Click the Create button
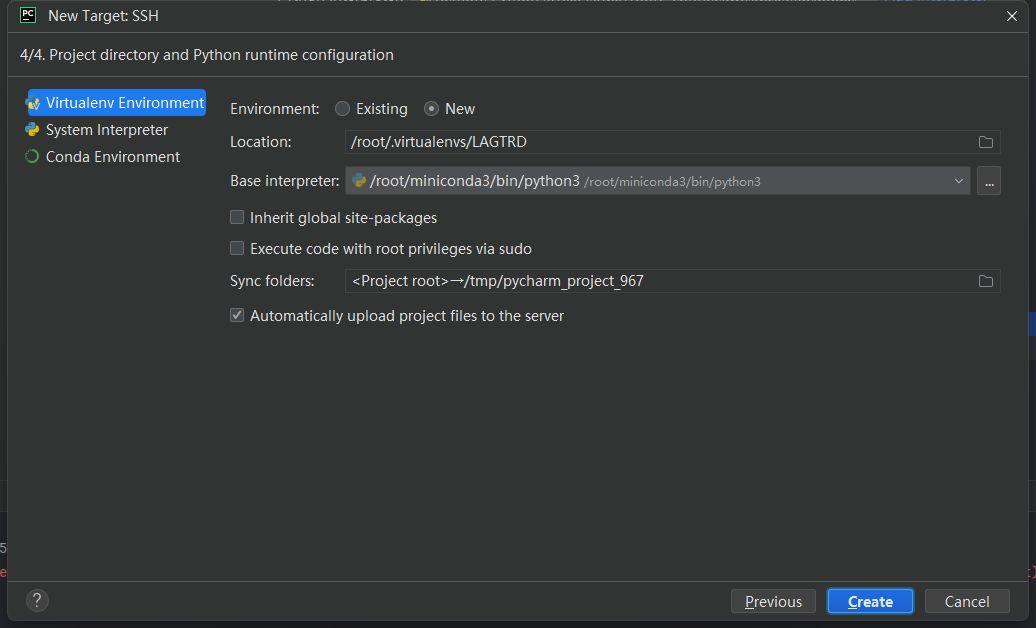The height and width of the screenshot is (628, 1036). pos(870,602)
